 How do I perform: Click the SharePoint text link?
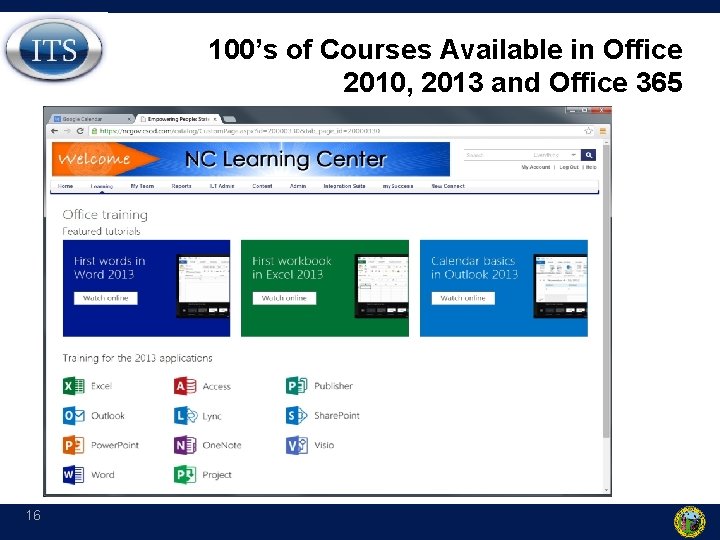click(x=337, y=416)
